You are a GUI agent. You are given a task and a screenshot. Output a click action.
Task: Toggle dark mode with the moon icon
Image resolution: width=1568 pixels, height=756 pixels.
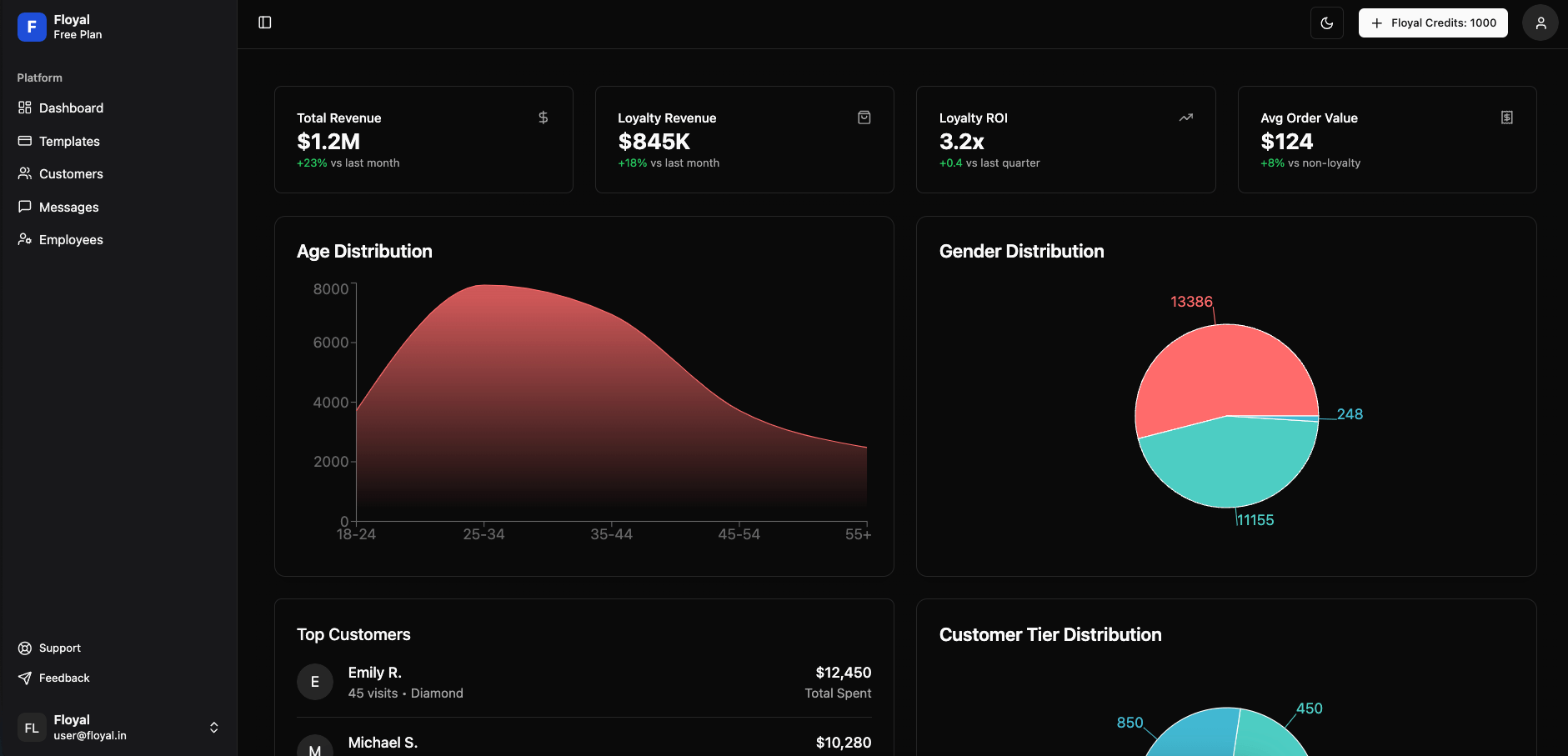[x=1326, y=23]
